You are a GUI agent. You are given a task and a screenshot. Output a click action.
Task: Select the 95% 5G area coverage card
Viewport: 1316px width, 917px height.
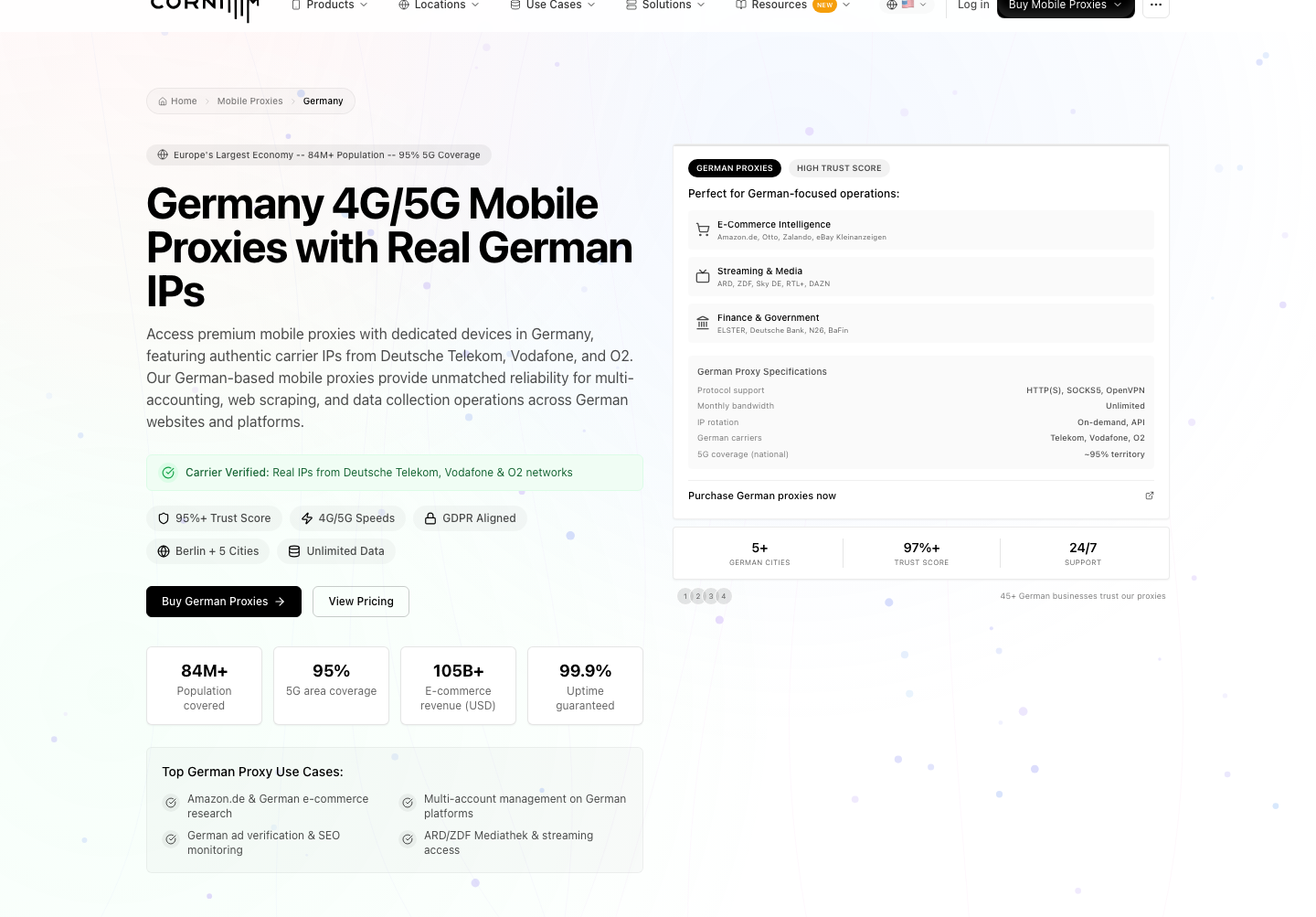[331, 686]
